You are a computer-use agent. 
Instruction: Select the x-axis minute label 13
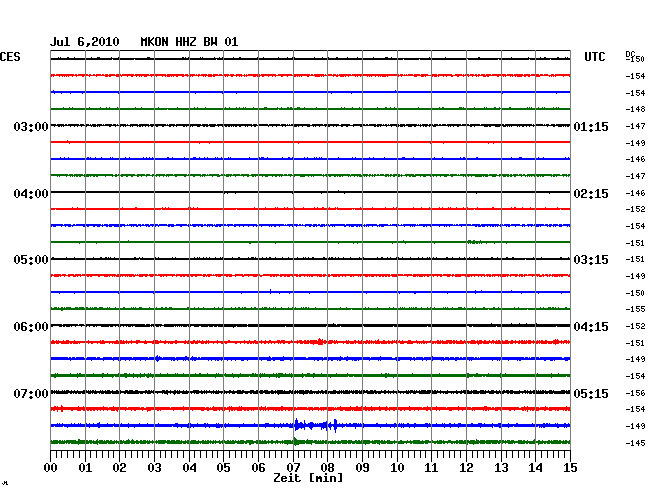coord(501,467)
